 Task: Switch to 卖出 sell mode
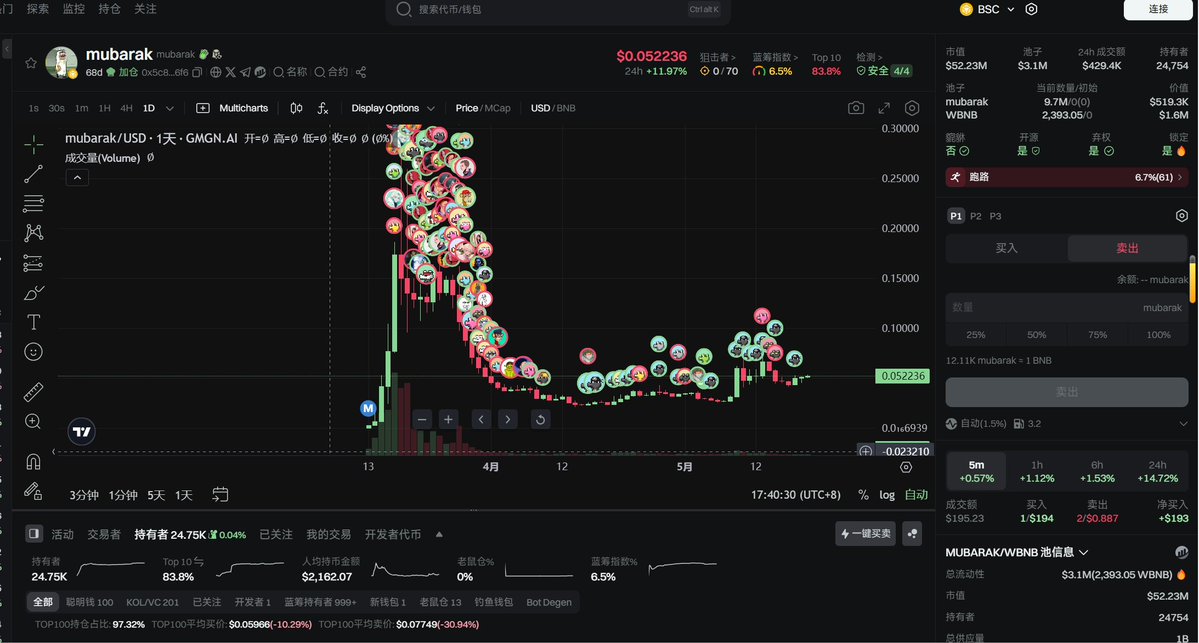pos(1127,248)
